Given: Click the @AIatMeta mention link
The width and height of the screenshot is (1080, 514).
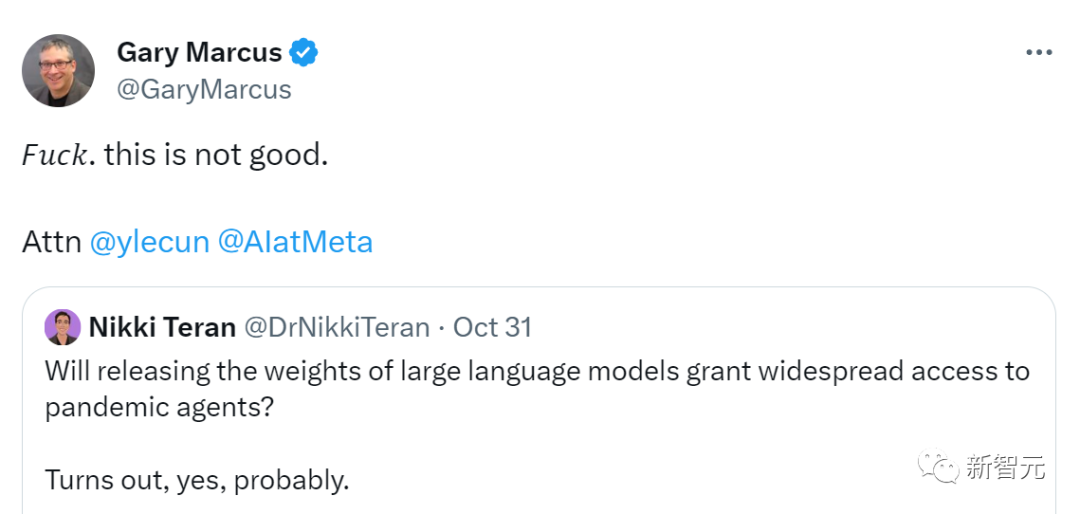Looking at the screenshot, I should point(295,242).
